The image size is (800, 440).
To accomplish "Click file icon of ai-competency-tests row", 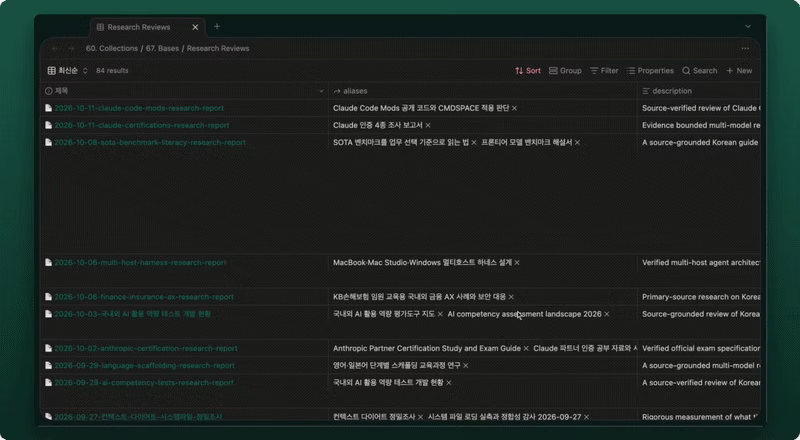I will 48,383.
